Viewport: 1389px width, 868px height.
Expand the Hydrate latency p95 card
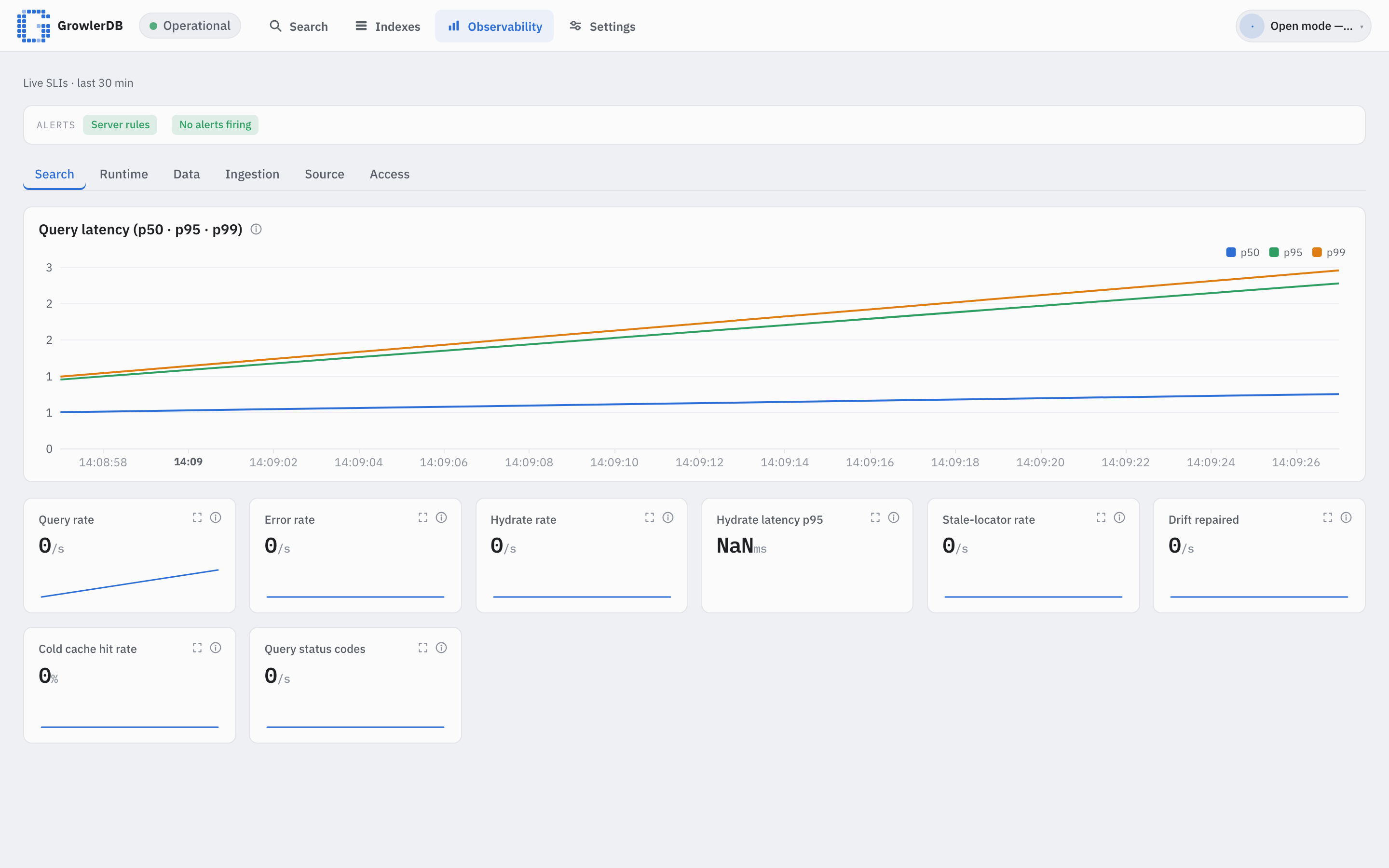pyautogui.click(x=875, y=517)
